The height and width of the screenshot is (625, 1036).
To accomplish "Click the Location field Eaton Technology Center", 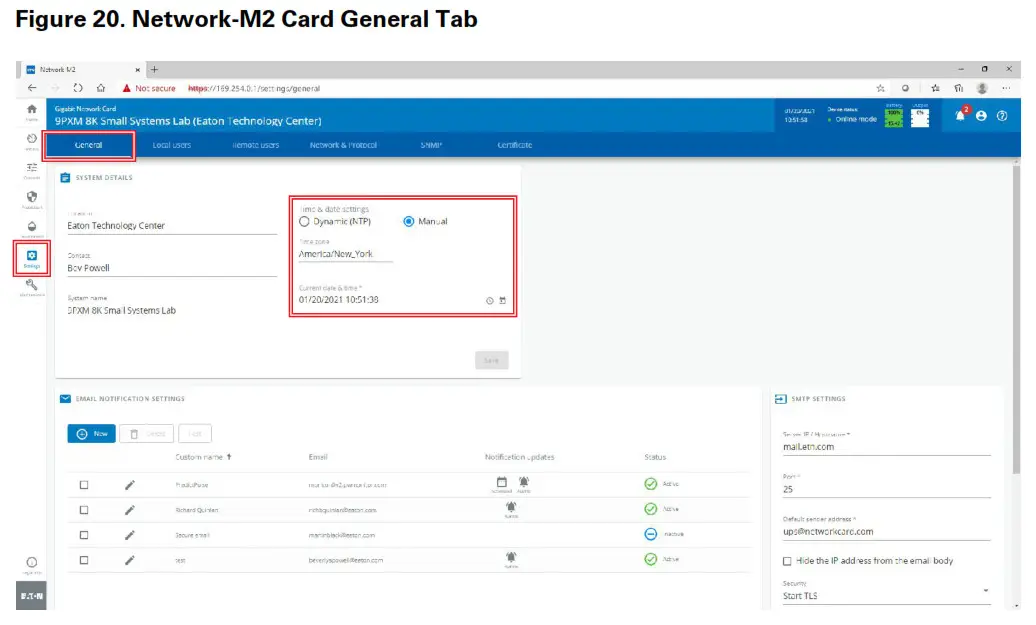I will [x=172, y=226].
